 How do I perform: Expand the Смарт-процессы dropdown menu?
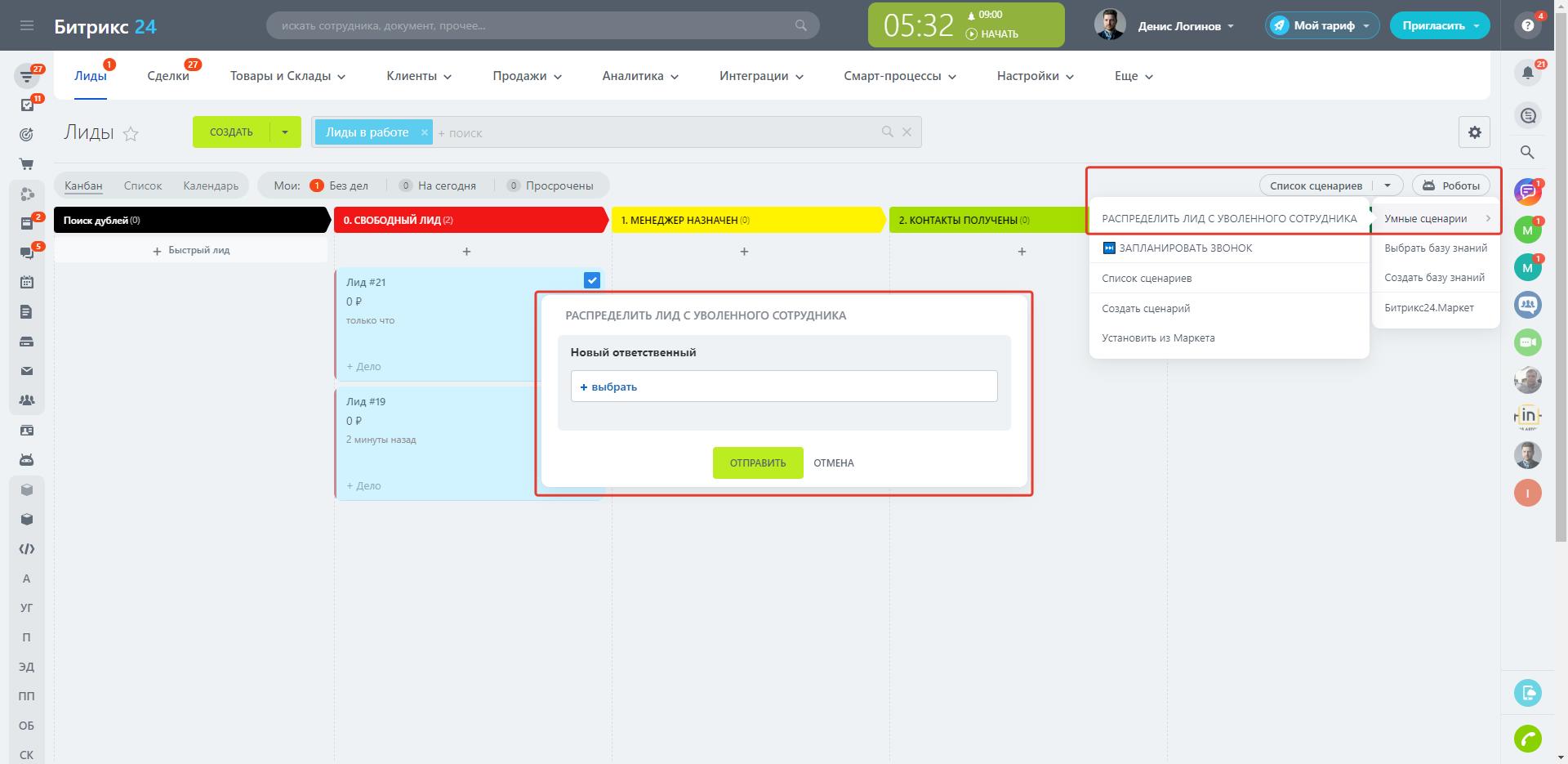[900, 76]
